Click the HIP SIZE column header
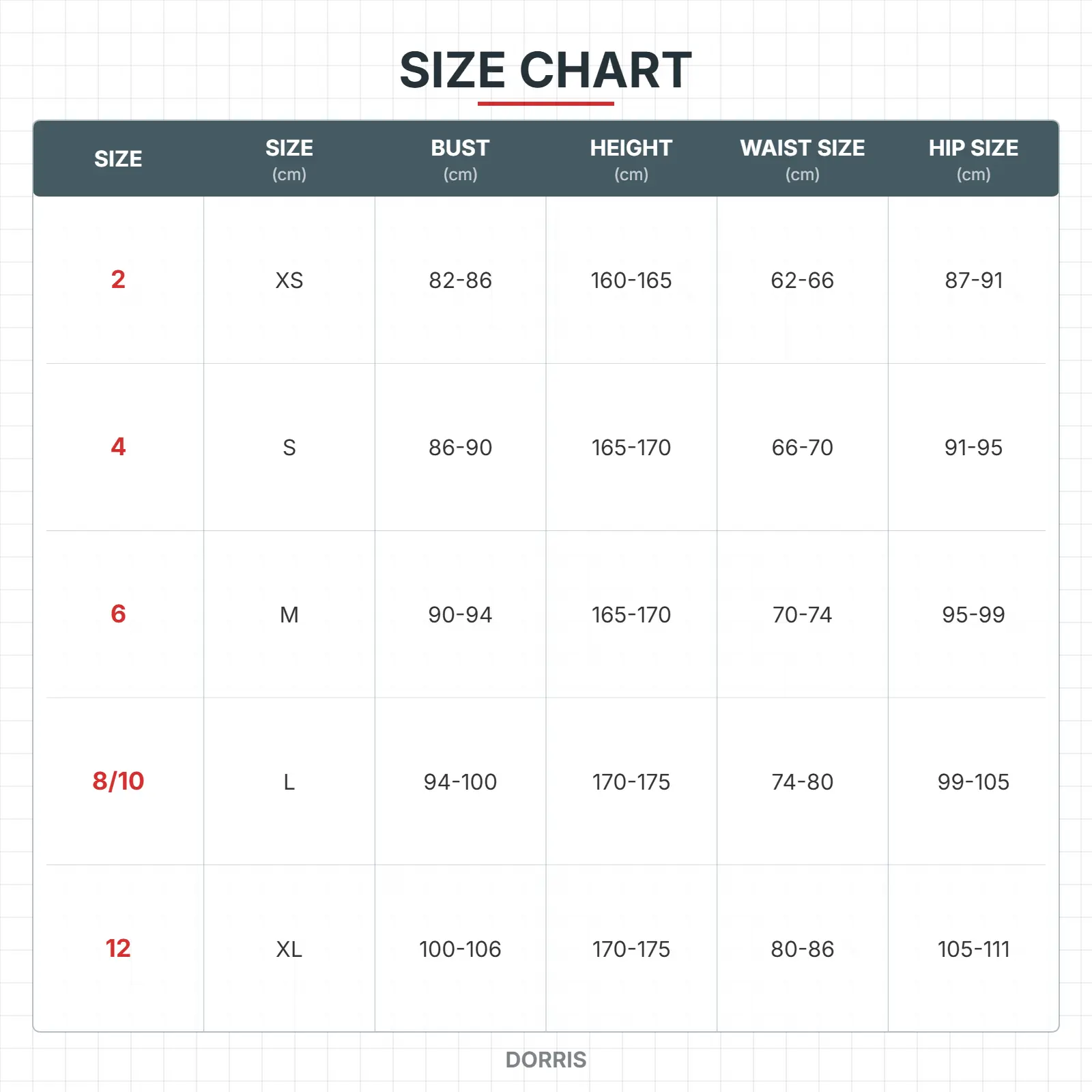The image size is (1092, 1092). (973, 159)
